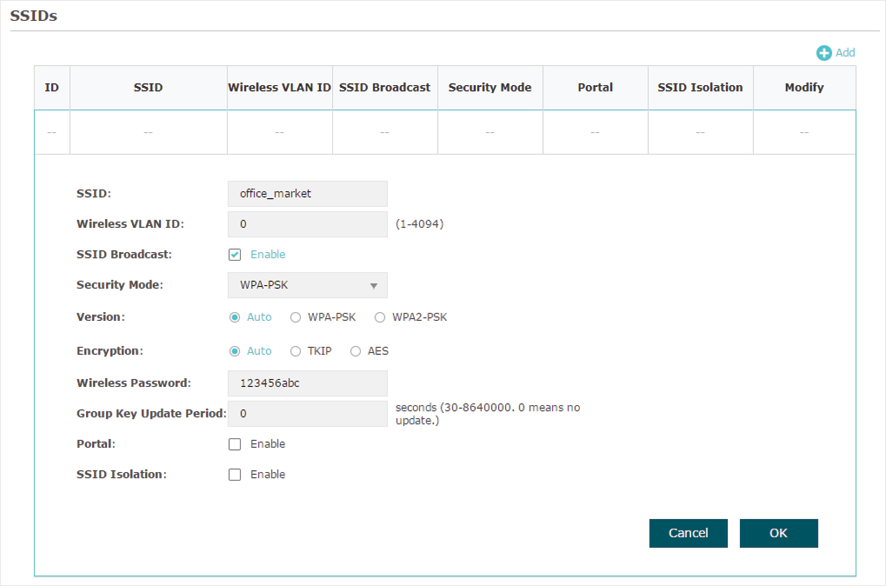
Task: Choose TKIP encryption
Action: click(296, 351)
